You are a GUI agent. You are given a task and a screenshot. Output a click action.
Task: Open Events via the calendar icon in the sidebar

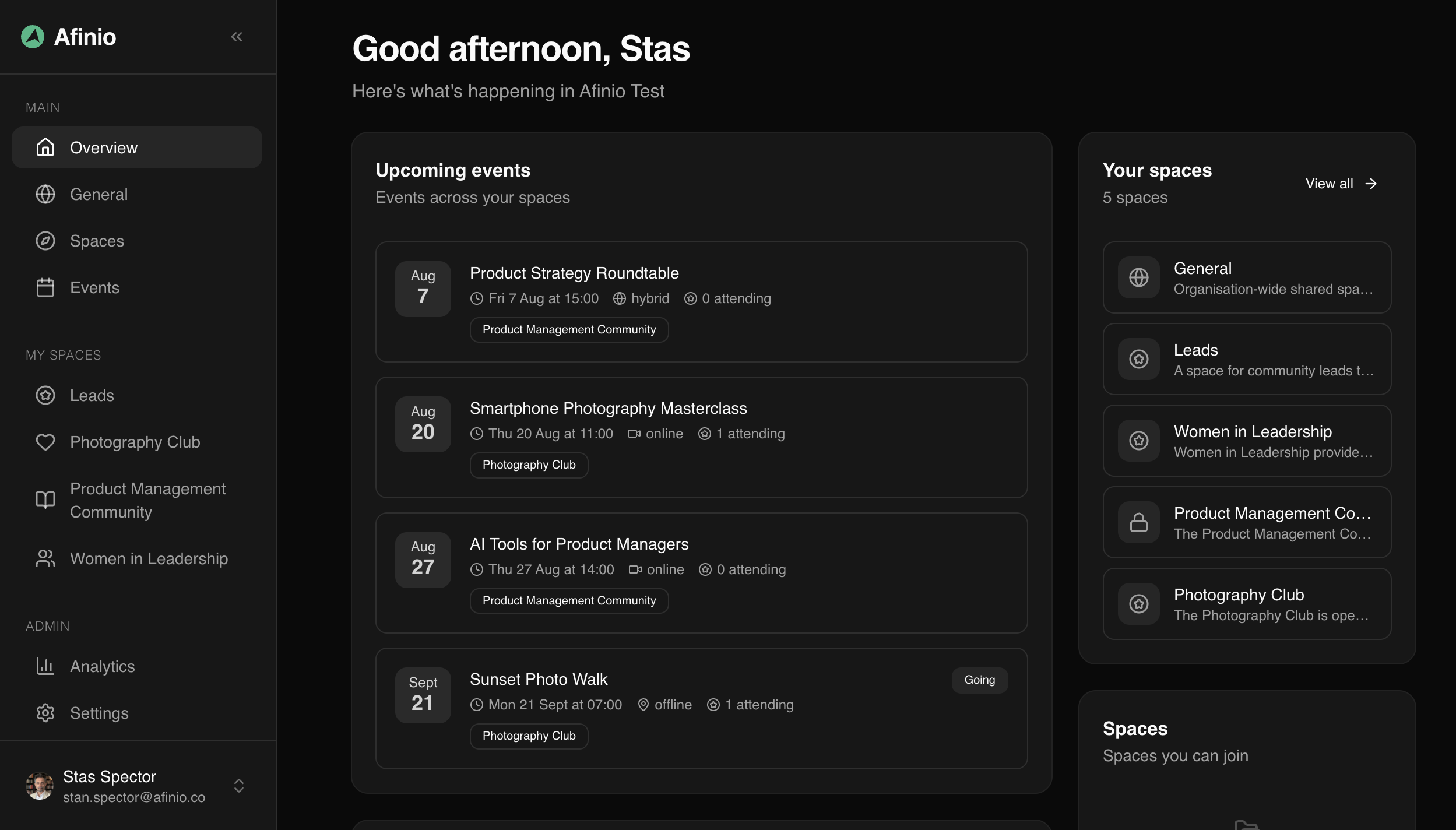[x=45, y=288]
